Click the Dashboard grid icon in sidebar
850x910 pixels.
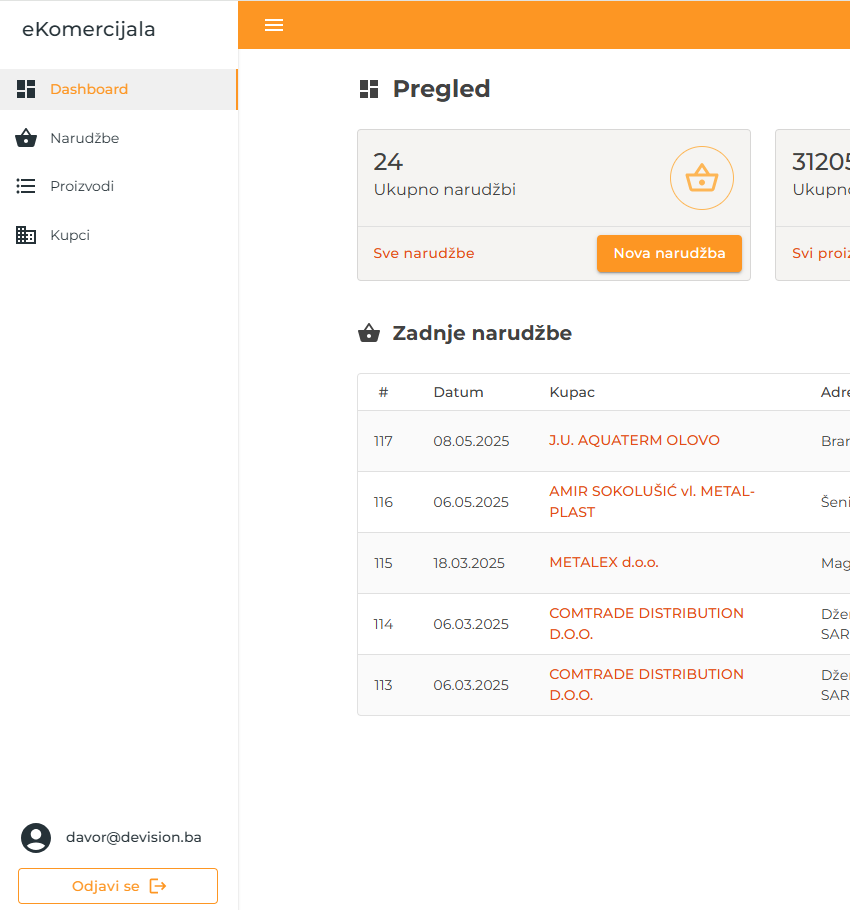[x=26, y=89]
